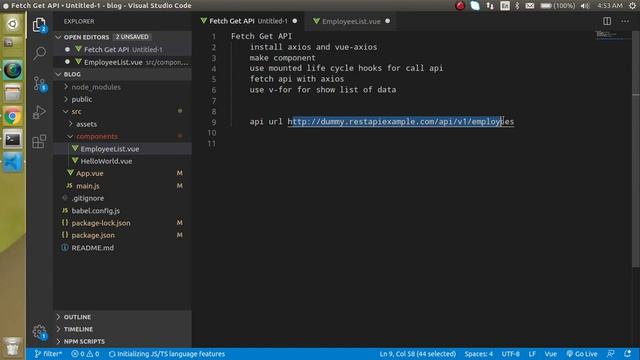Image resolution: width=640 pixels, height=360 pixels.
Task: Open babel.config.js file
Action: (122, 211)
